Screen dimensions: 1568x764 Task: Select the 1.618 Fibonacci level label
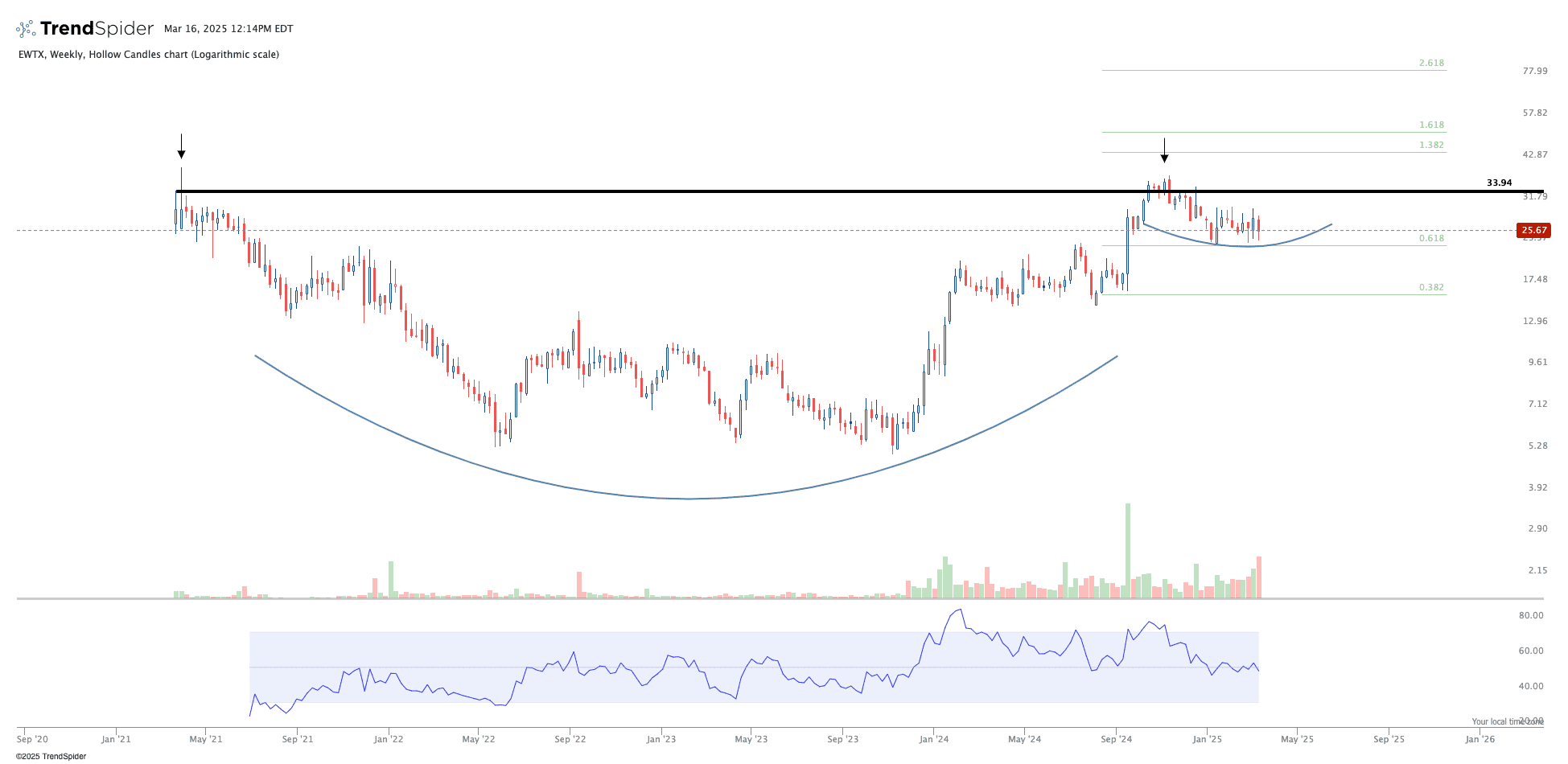(1431, 125)
